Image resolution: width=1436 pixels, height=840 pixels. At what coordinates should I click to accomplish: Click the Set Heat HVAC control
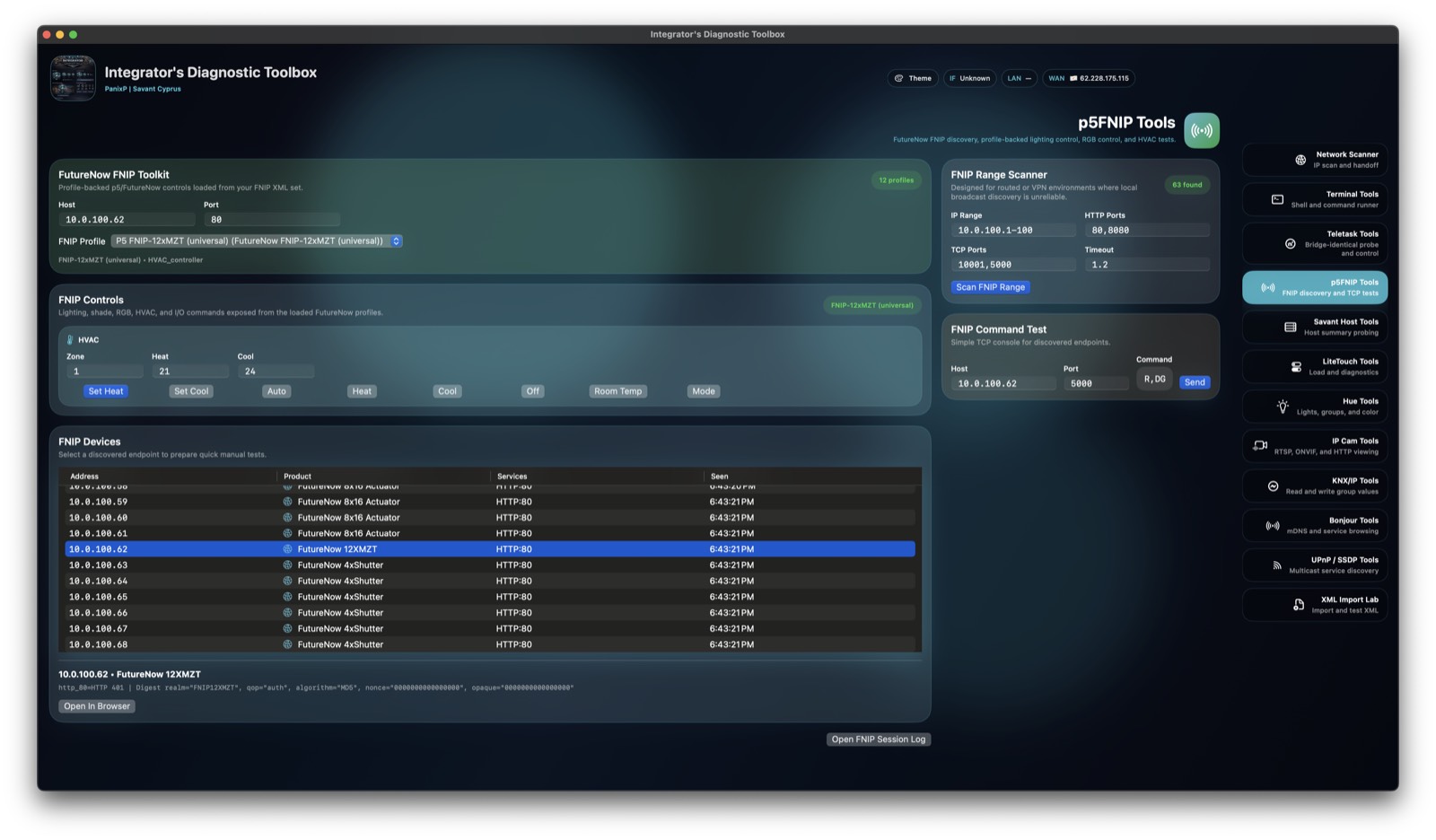[105, 390]
